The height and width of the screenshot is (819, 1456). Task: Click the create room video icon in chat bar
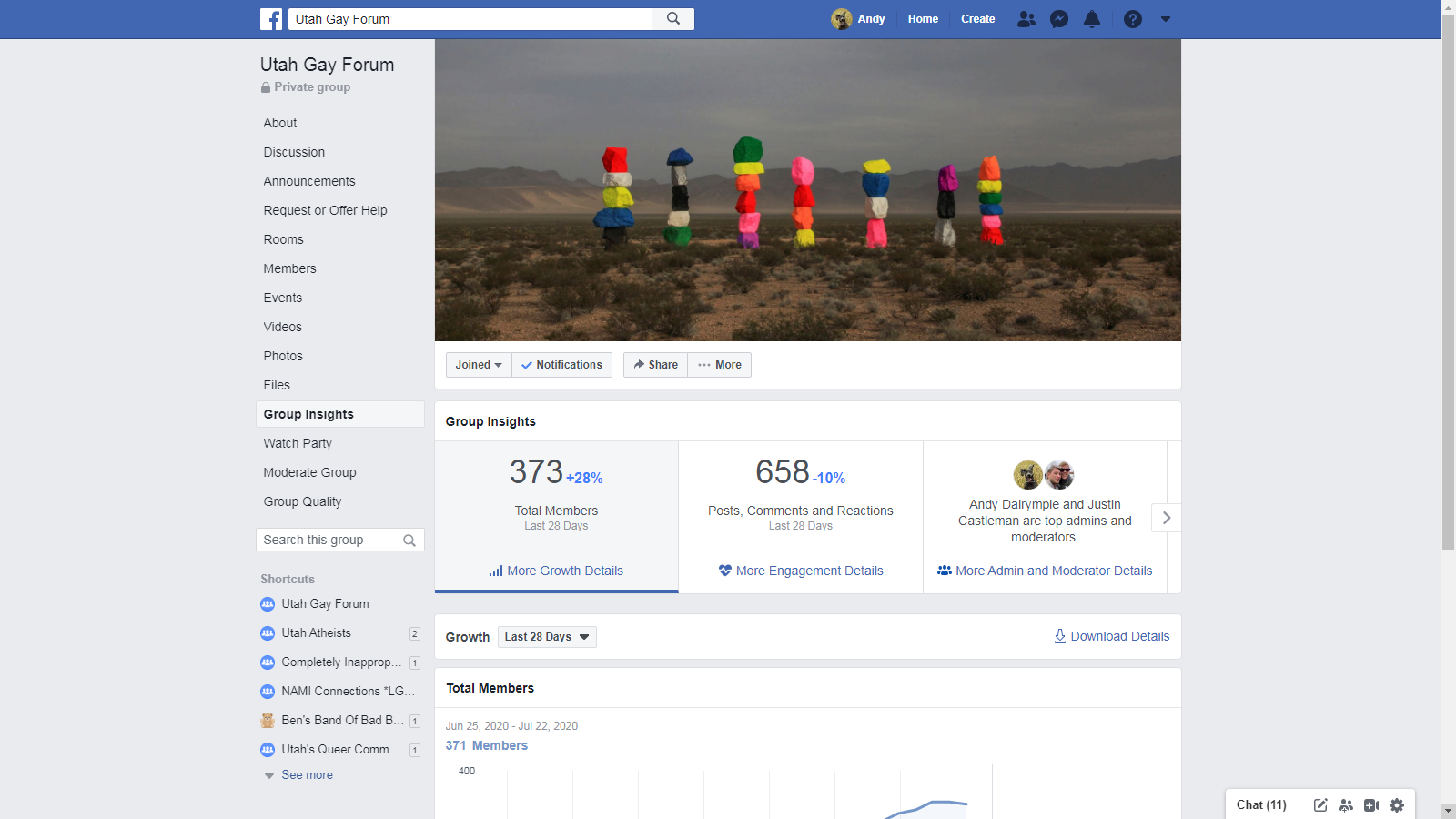1371,805
